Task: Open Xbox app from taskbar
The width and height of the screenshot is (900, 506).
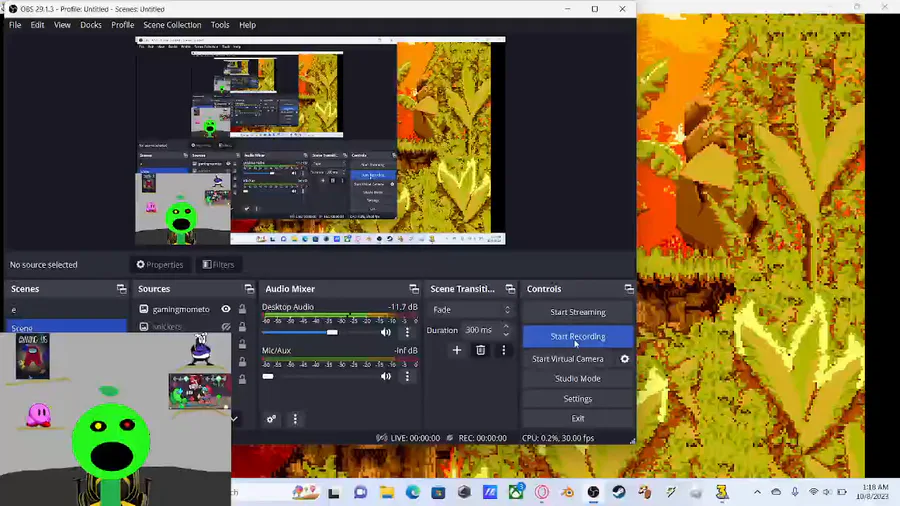Action: click(x=516, y=492)
